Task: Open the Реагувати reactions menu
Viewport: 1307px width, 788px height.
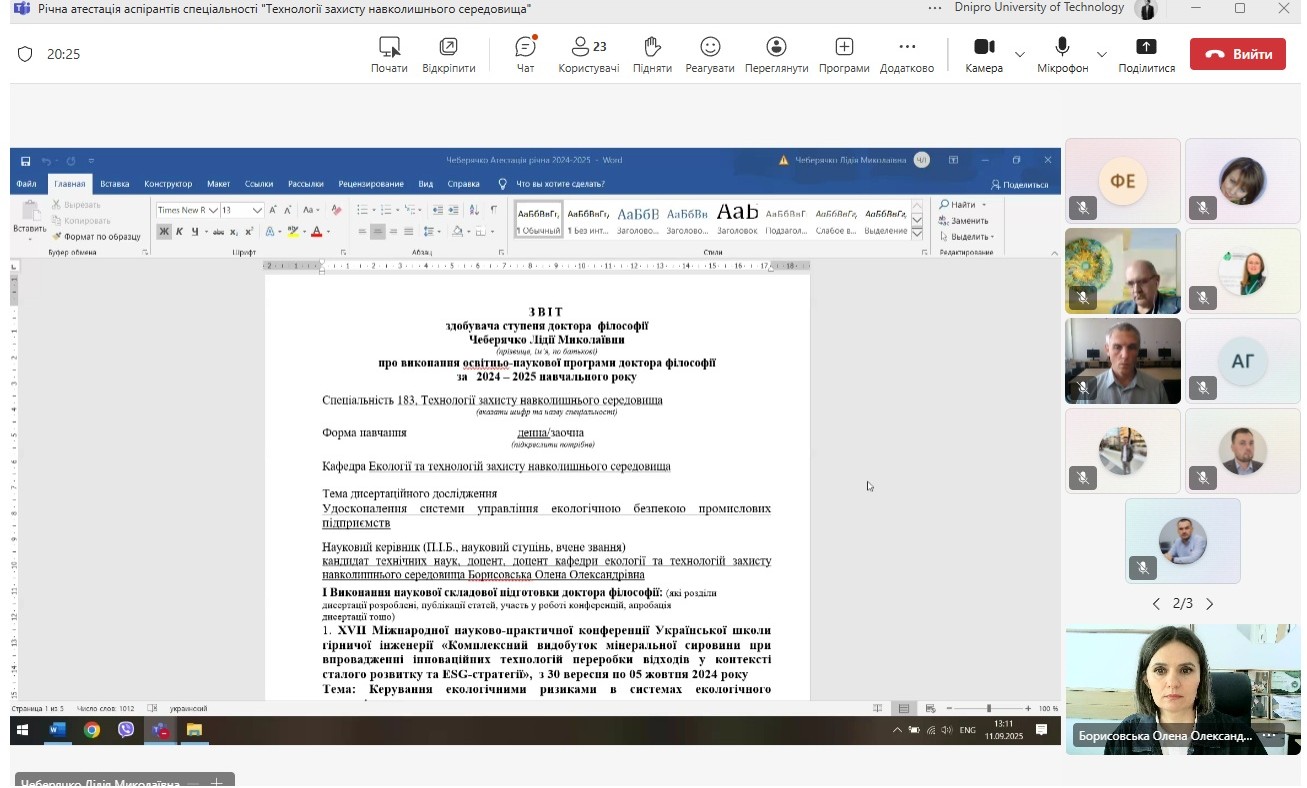Action: click(710, 55)
